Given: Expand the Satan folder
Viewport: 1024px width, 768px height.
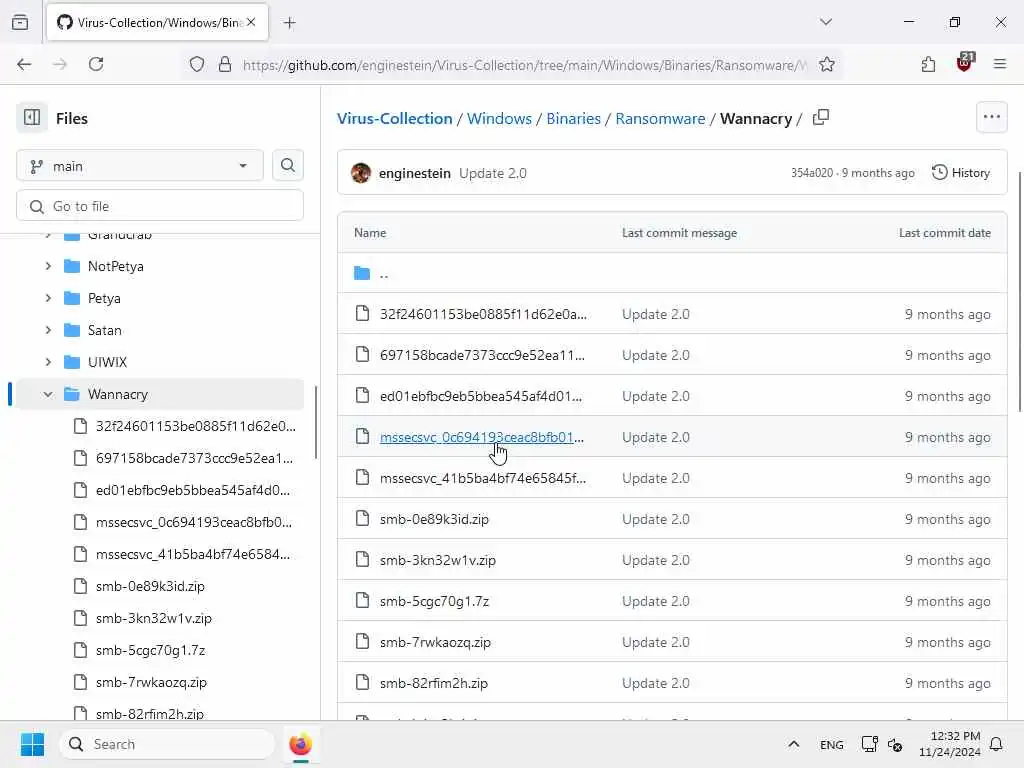Looking at the screenshot, I should (48, 330).
